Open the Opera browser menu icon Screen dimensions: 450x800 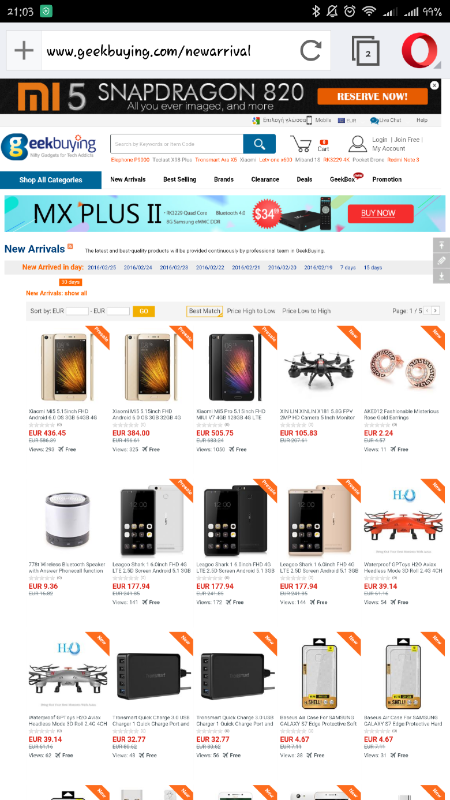[420, 51]
